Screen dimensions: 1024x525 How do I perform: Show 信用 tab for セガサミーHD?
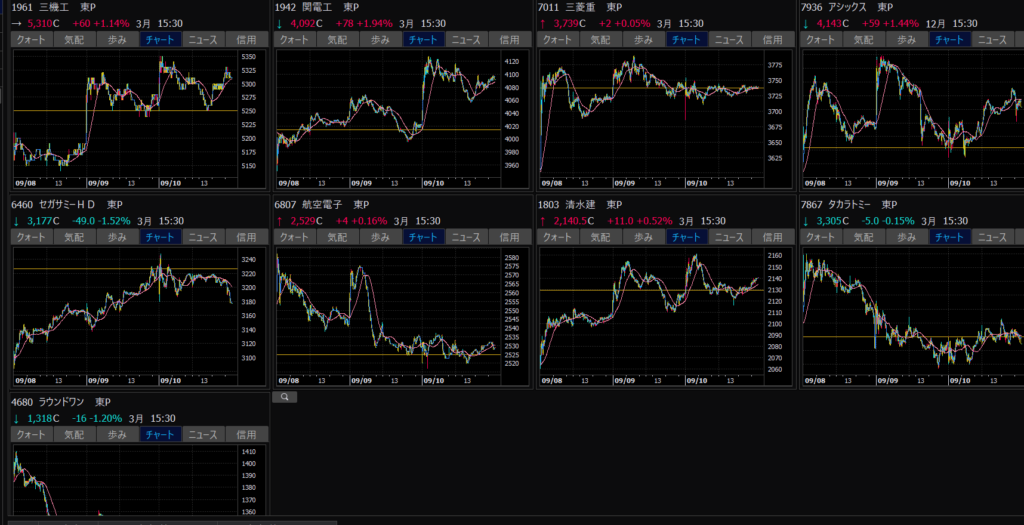pyautogui.click(x=245, y=237)
